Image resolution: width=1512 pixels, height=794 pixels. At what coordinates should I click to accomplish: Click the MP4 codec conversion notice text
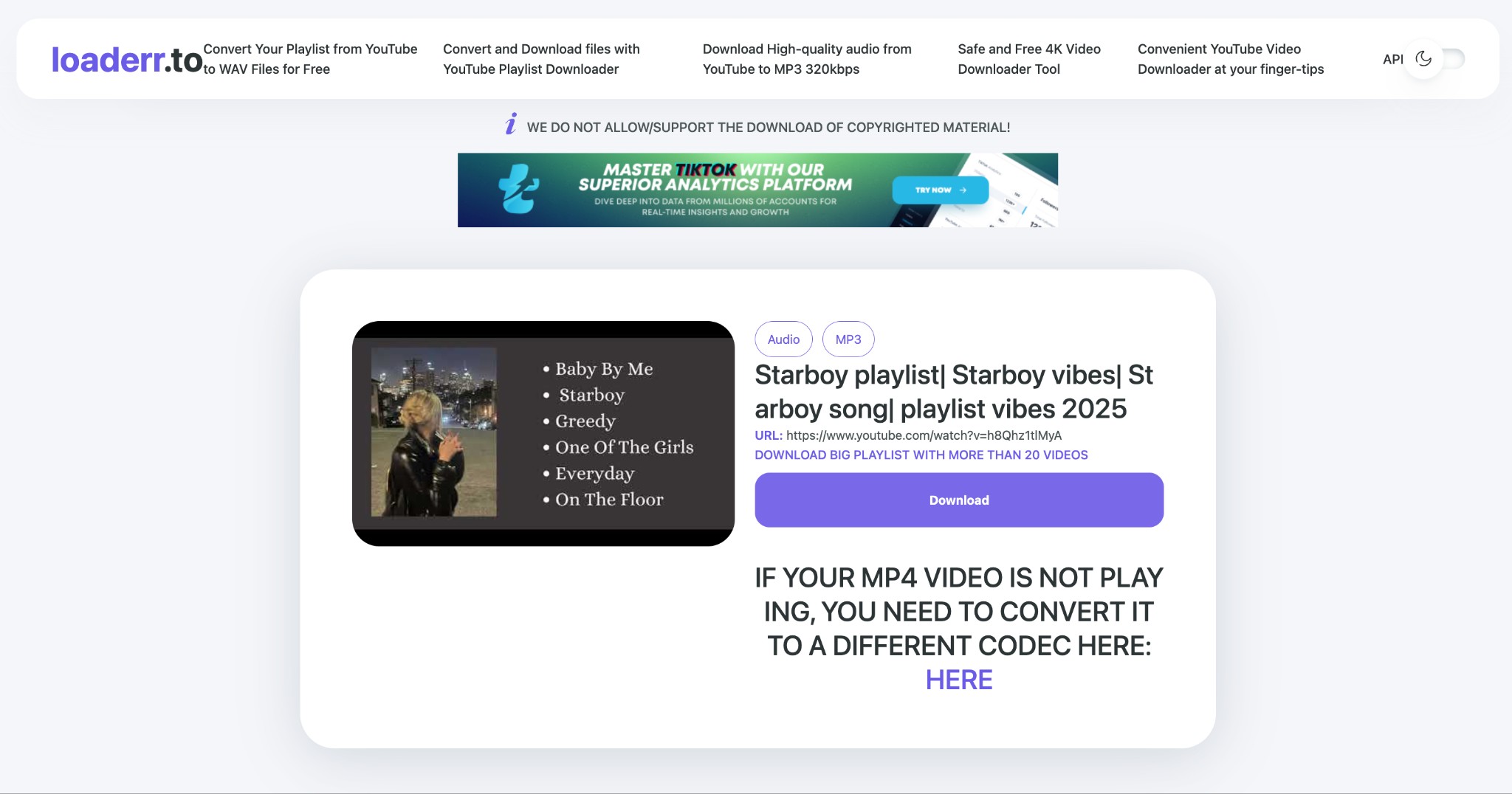(x=959, y=612)
